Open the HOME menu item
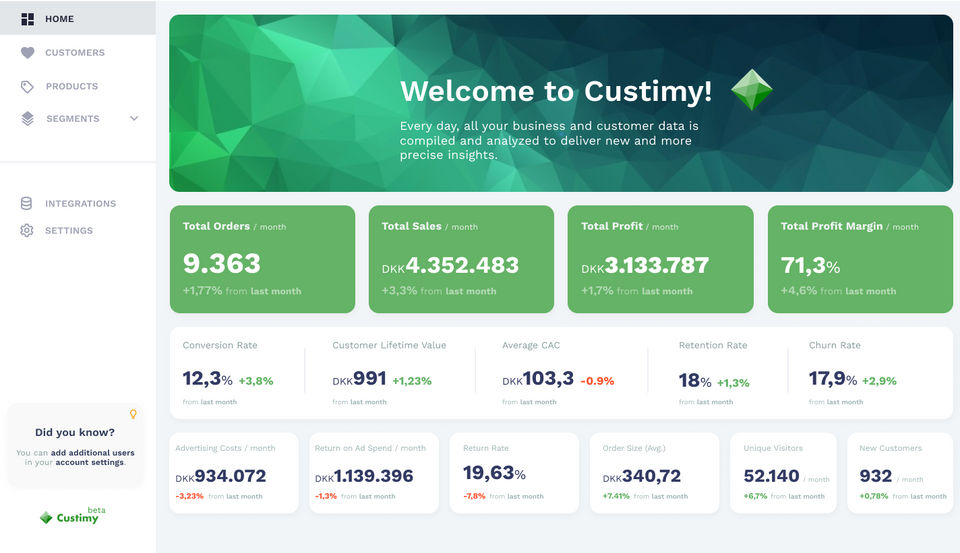960x553 pixels. coord(78,18)
